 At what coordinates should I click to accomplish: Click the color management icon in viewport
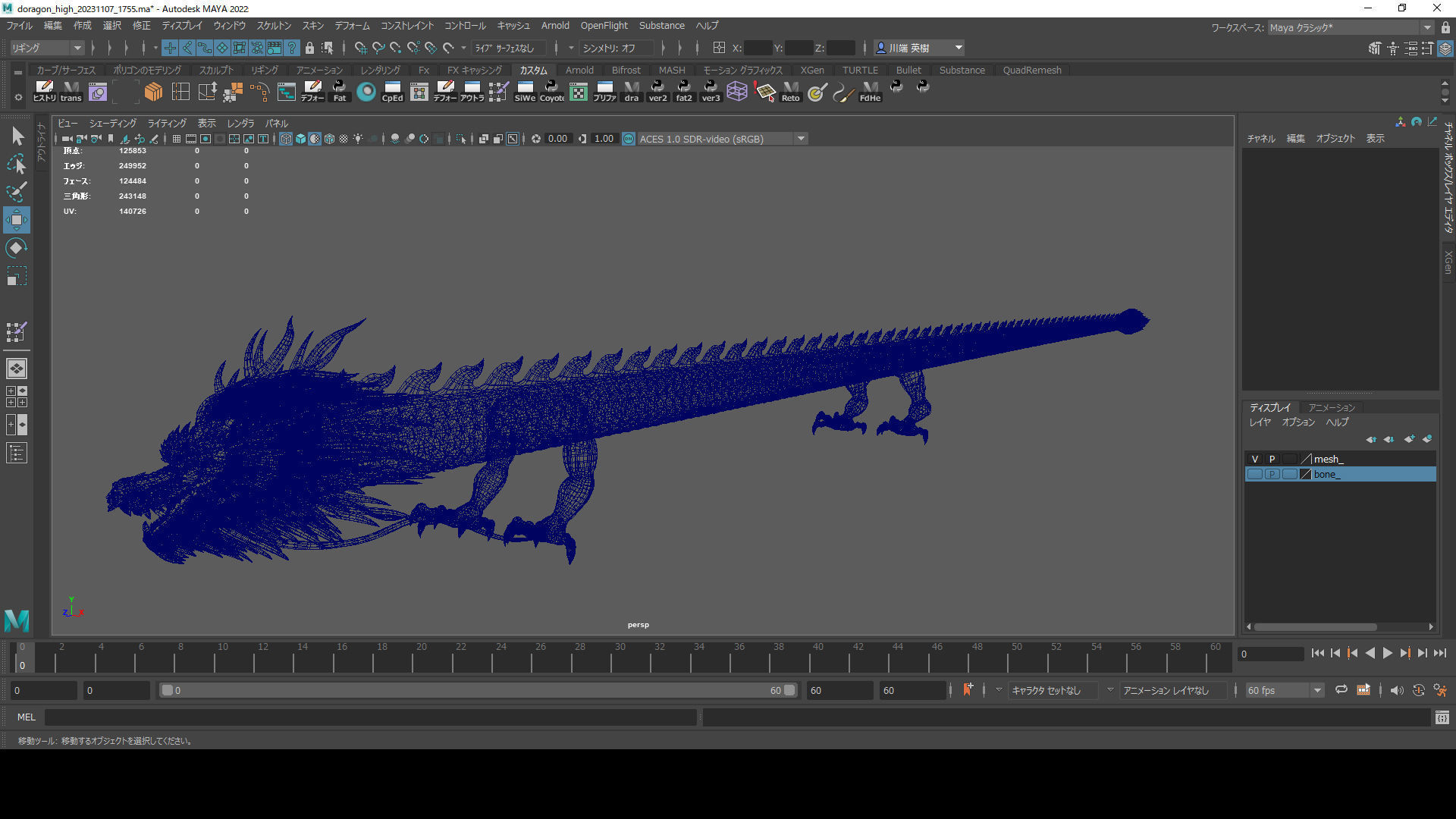tap(629, 139)
